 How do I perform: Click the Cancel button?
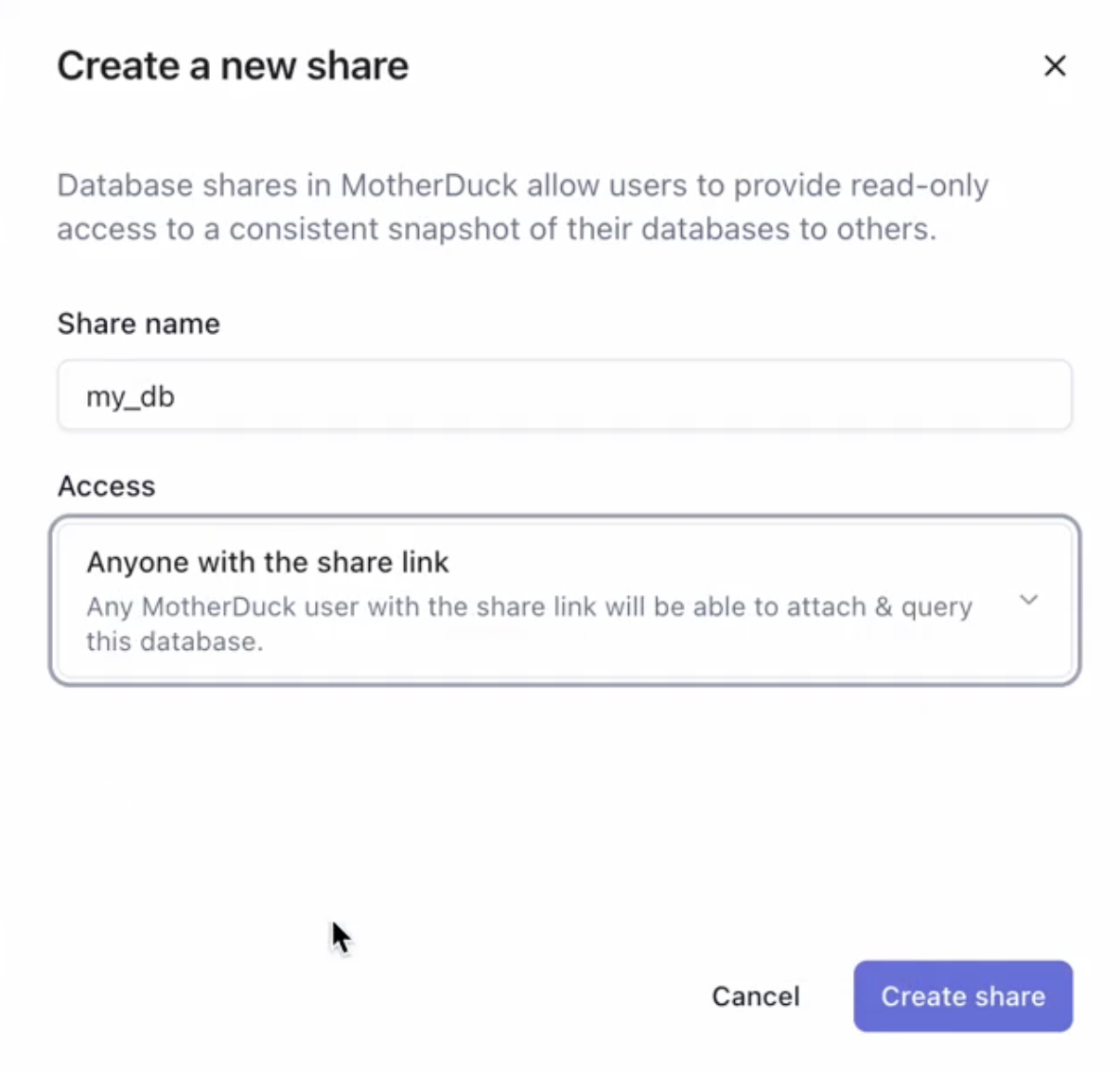756,996
